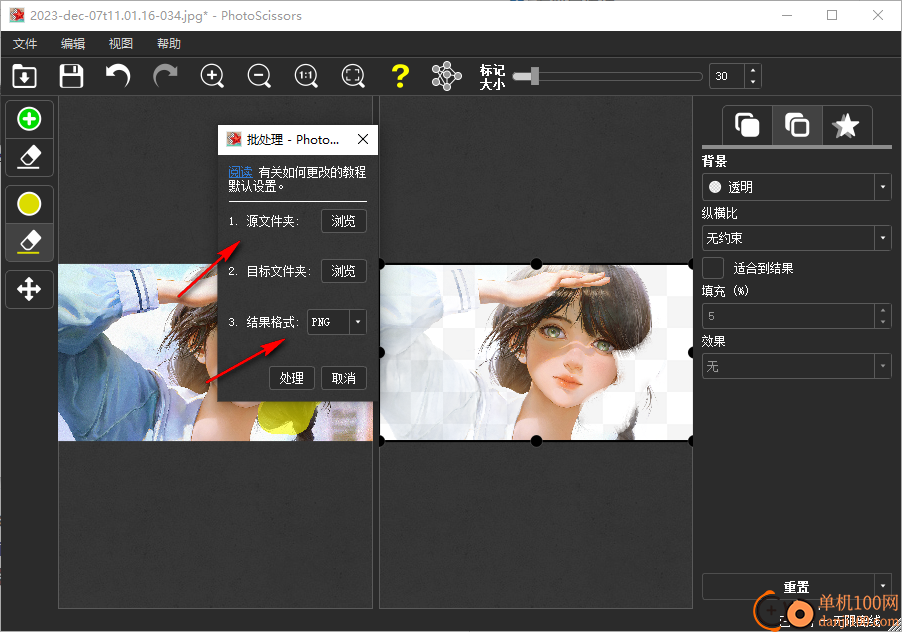Increase 填充 value with up arrow
This screenshot has width=902, height=632.
(883, 310)
